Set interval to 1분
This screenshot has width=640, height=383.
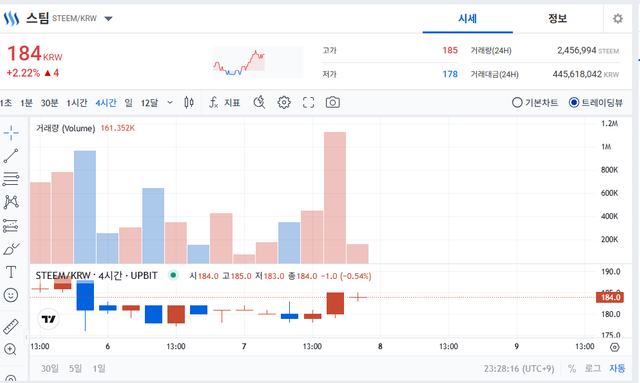tap(26, 103)
